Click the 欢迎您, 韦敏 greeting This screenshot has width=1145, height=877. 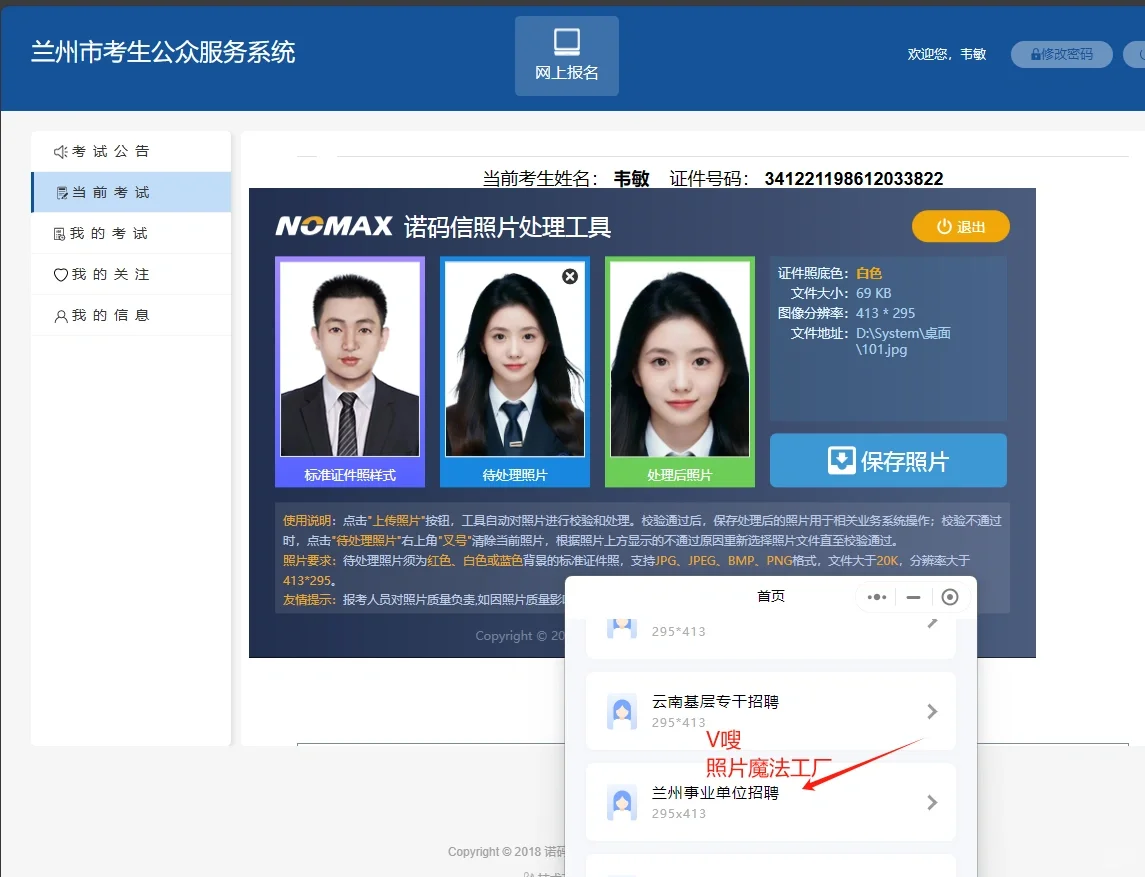946,54
